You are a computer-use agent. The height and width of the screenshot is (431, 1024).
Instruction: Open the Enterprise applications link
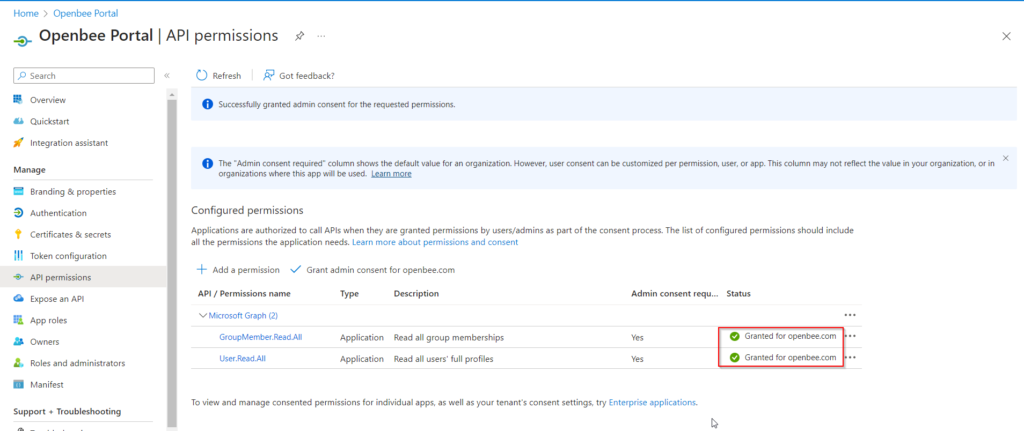click(x=652, y=402)
